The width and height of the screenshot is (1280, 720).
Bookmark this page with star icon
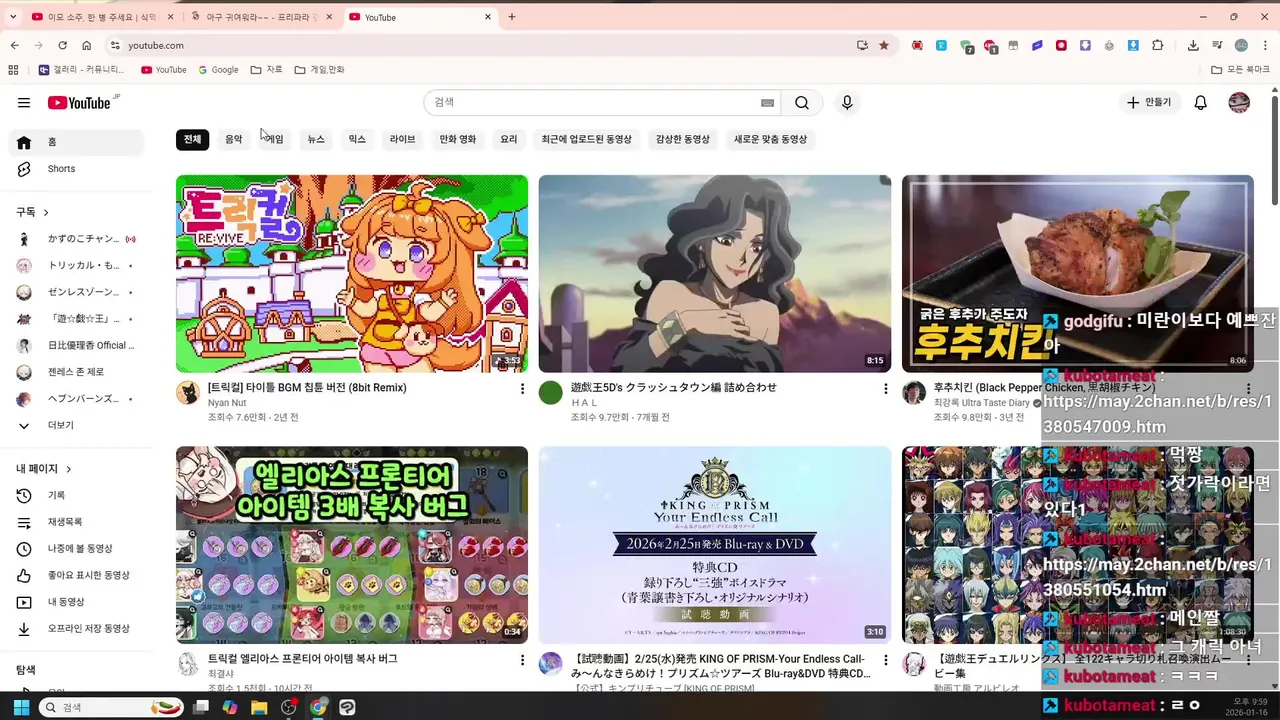pyautogui.click(x=884, y=45)
